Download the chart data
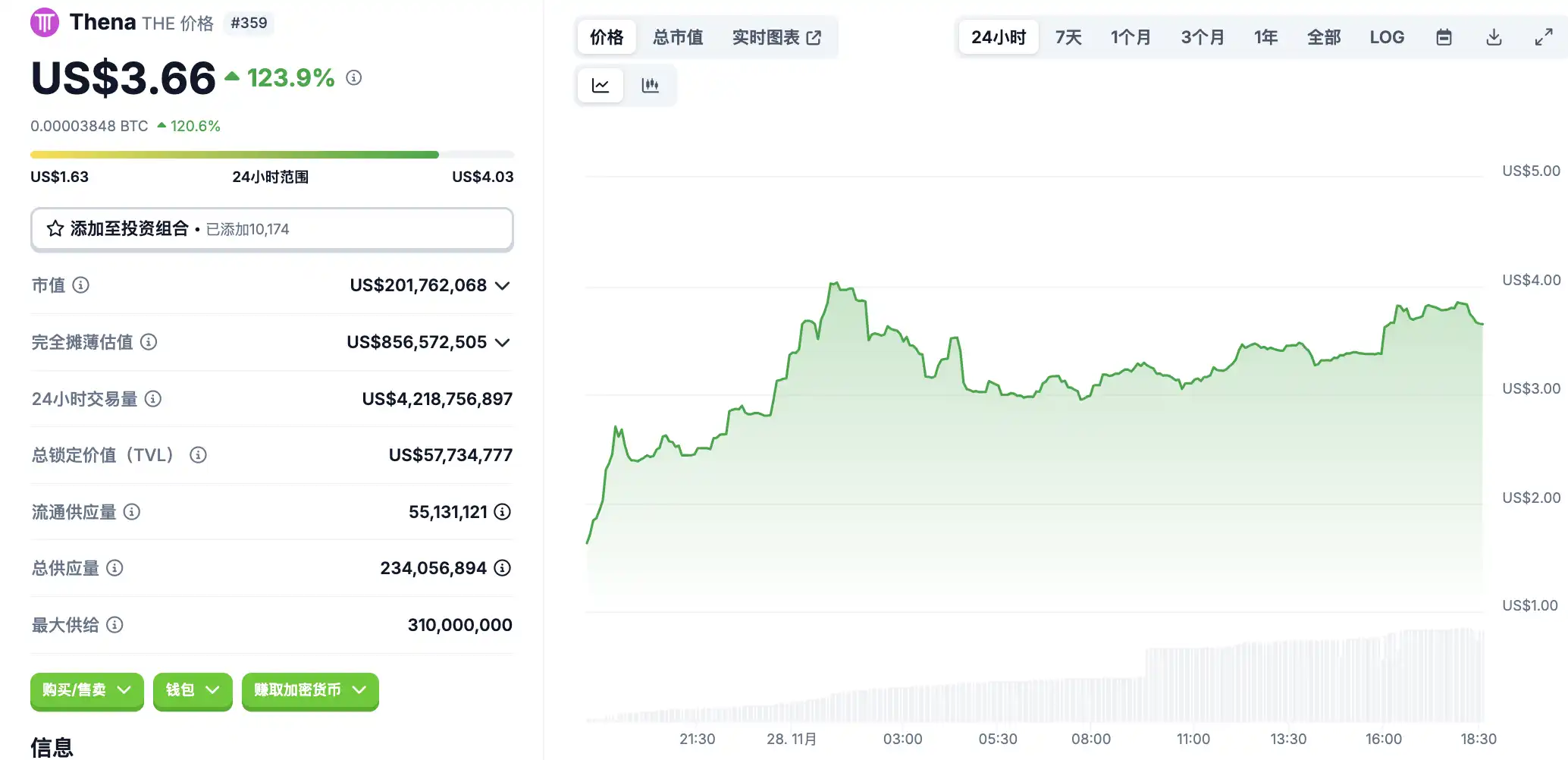1568x760 pixels. (x=1494, y=37)
